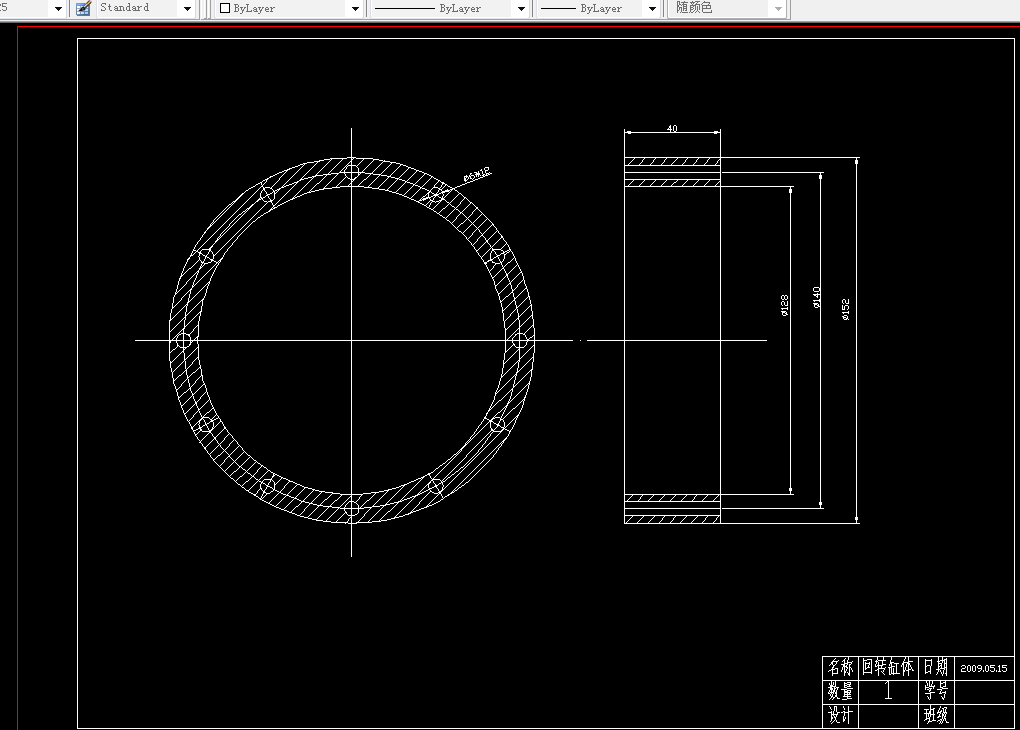The width and height of the screenshot is (1020, 730).
Task: Click the dropdown arrow left of text style icon
Action: [x=58, y=8]
